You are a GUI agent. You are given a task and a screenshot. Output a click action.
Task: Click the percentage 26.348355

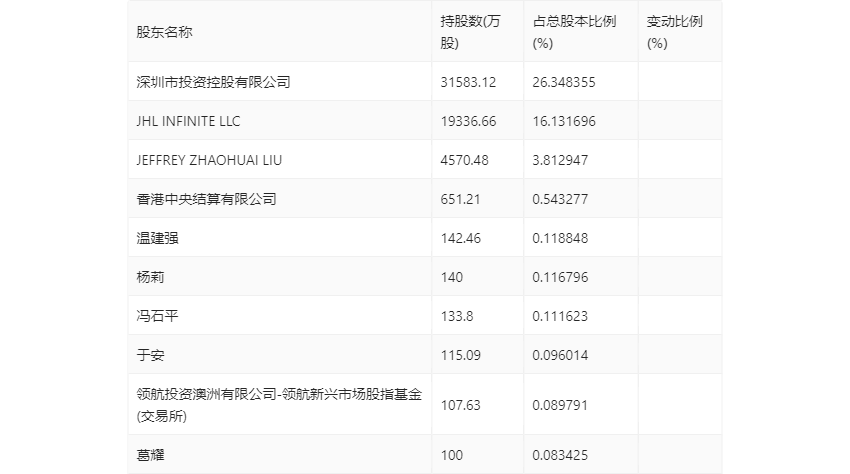coord(564,82)
